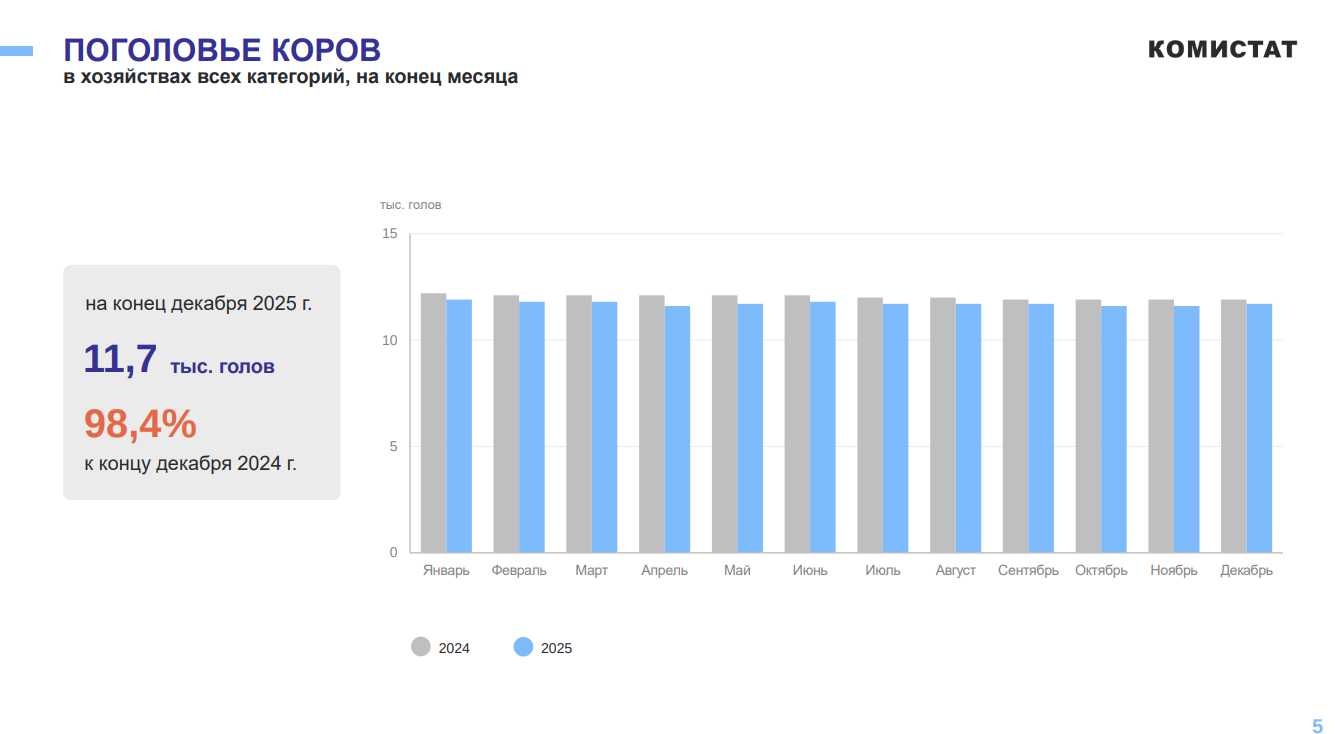Click the blue 2025 legend circle
1335x734 pixels.
point(523,647)
